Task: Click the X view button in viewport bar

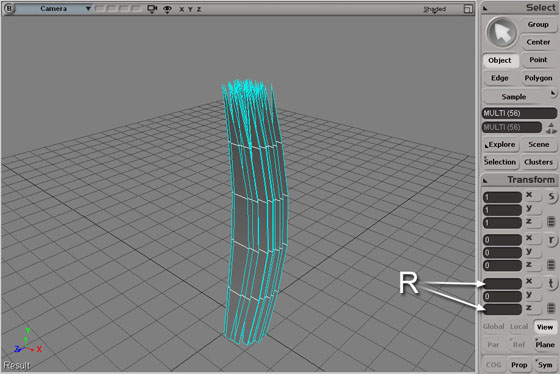Action: pos(181,9)
